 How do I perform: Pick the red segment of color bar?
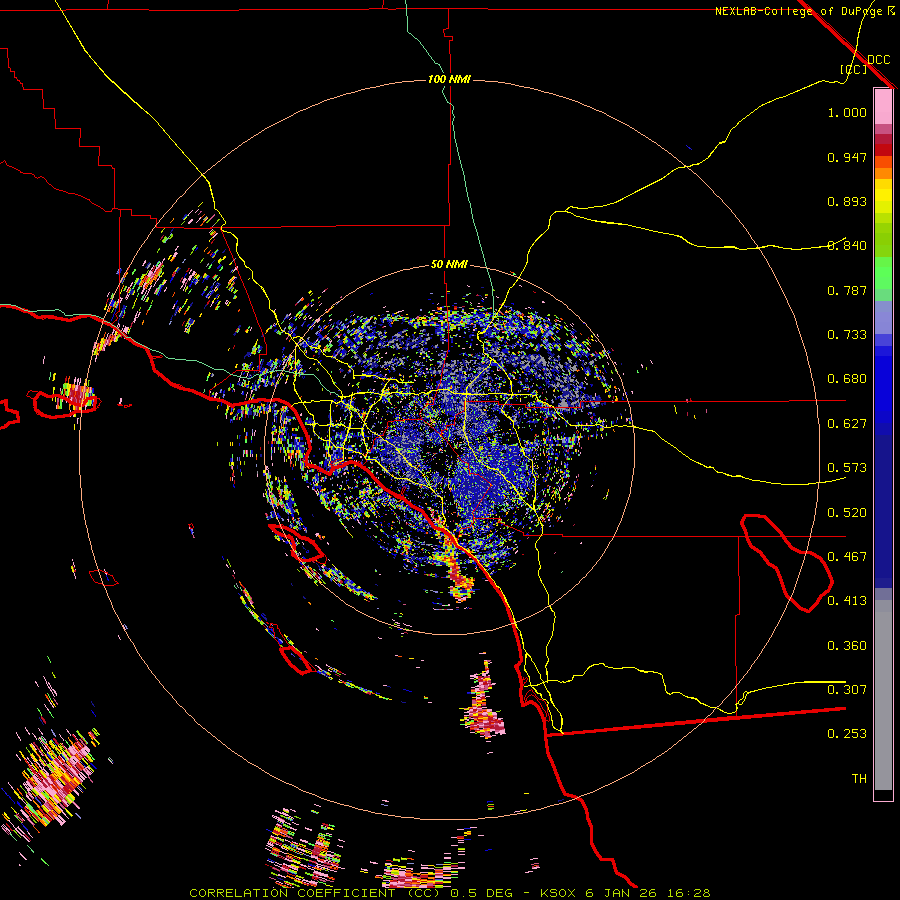[x=883, y=150]
